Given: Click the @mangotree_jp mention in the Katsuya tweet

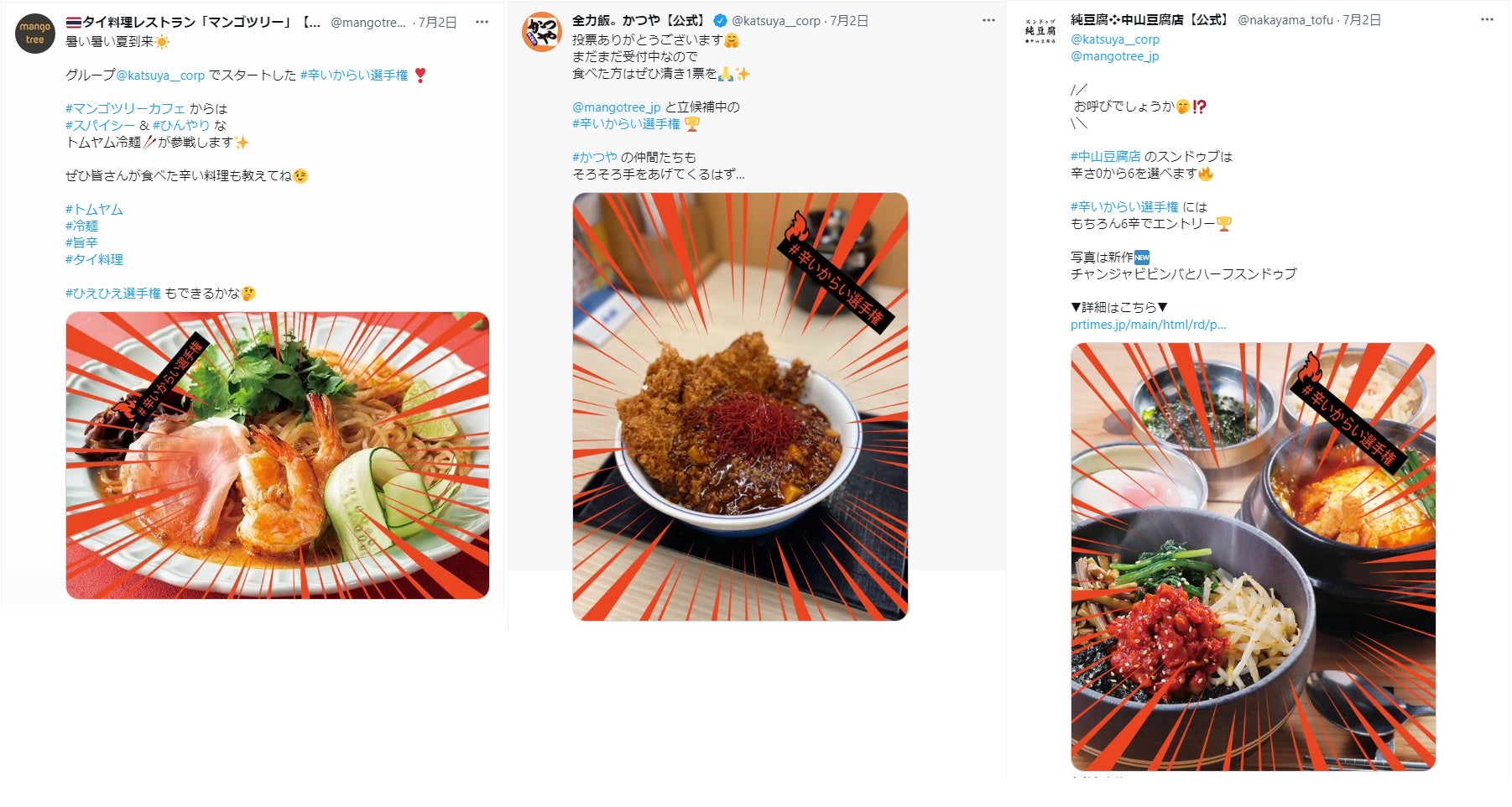Looking at the screenshot, I should tap(617, 107).
